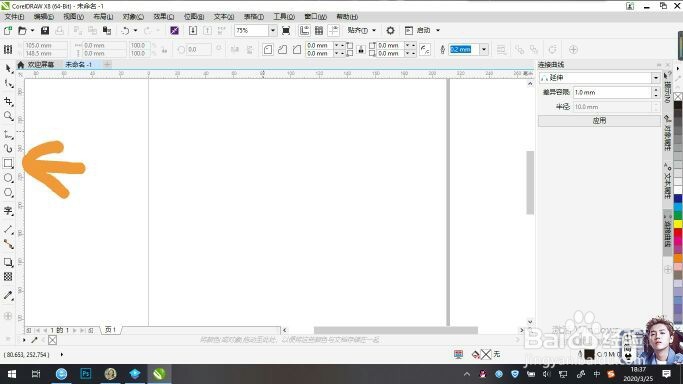Switch to the 欢迎屏幕 welcome tab
The width and height of the screenshot is (683, 384).
[x=41, y=64]
